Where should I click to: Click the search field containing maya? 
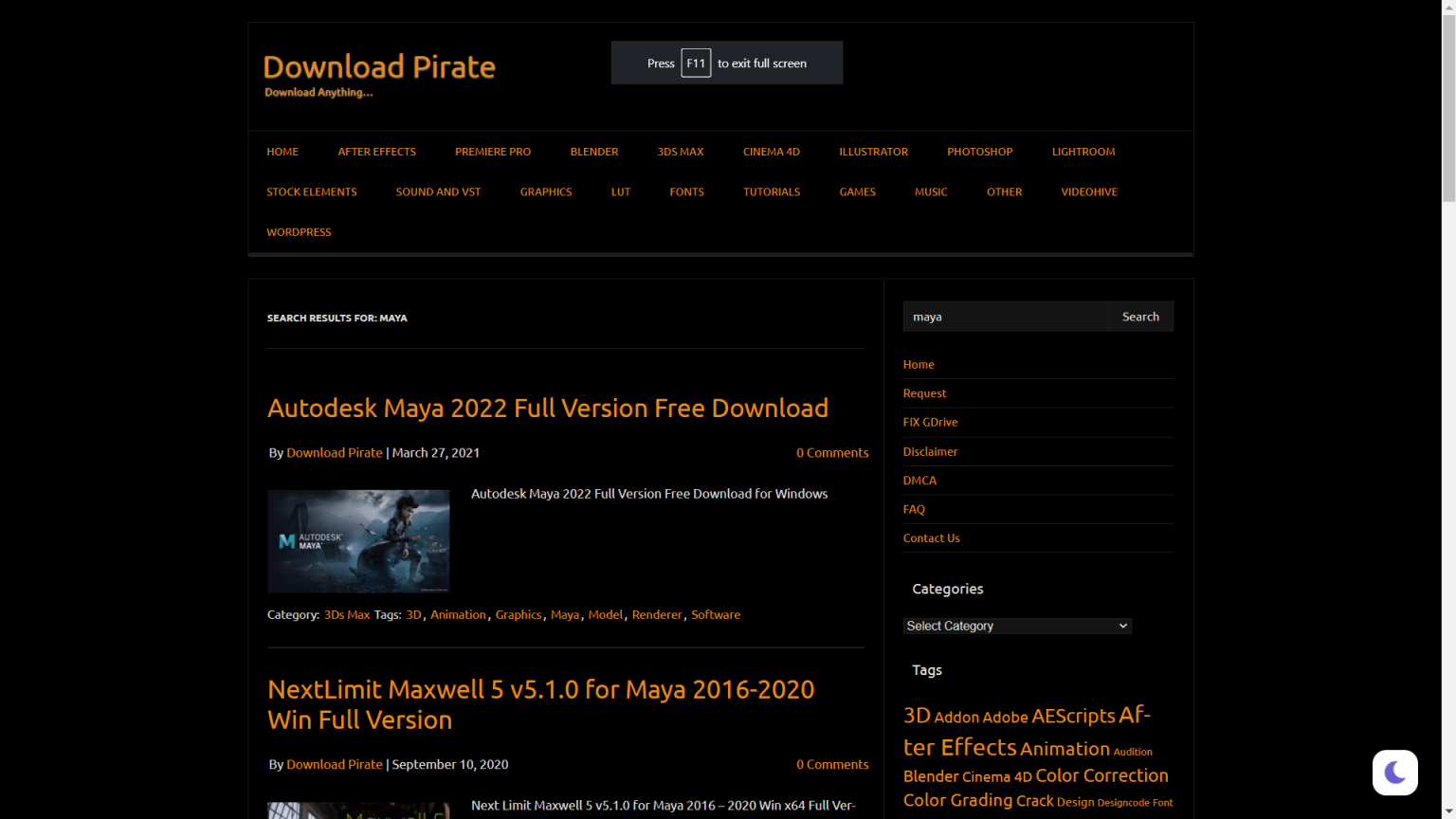click(1006, 317)
